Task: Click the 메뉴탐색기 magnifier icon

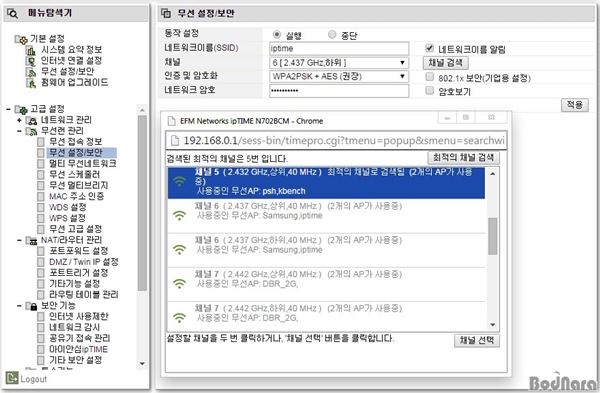Action: 12,14
